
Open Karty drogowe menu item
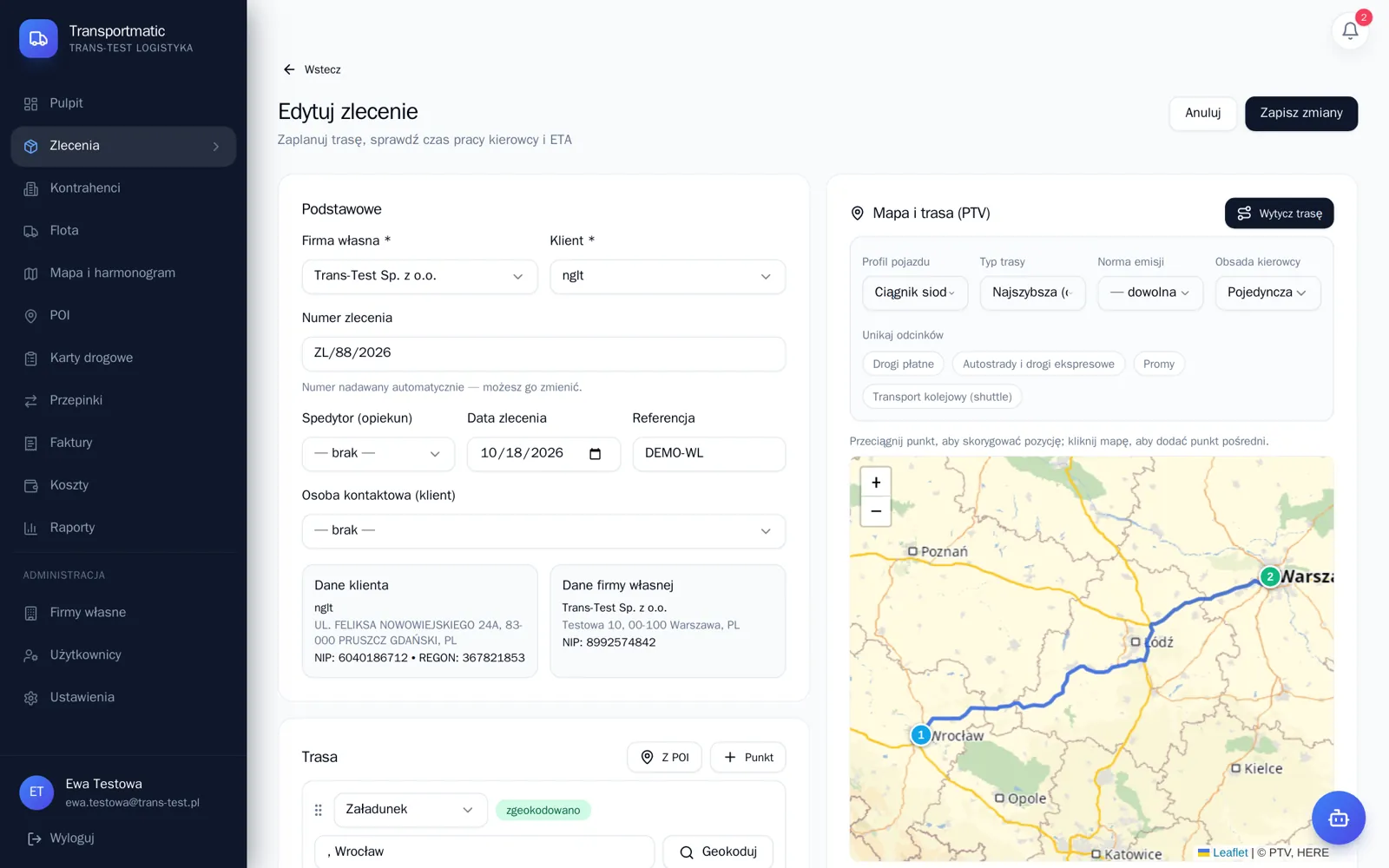[123, 358]
